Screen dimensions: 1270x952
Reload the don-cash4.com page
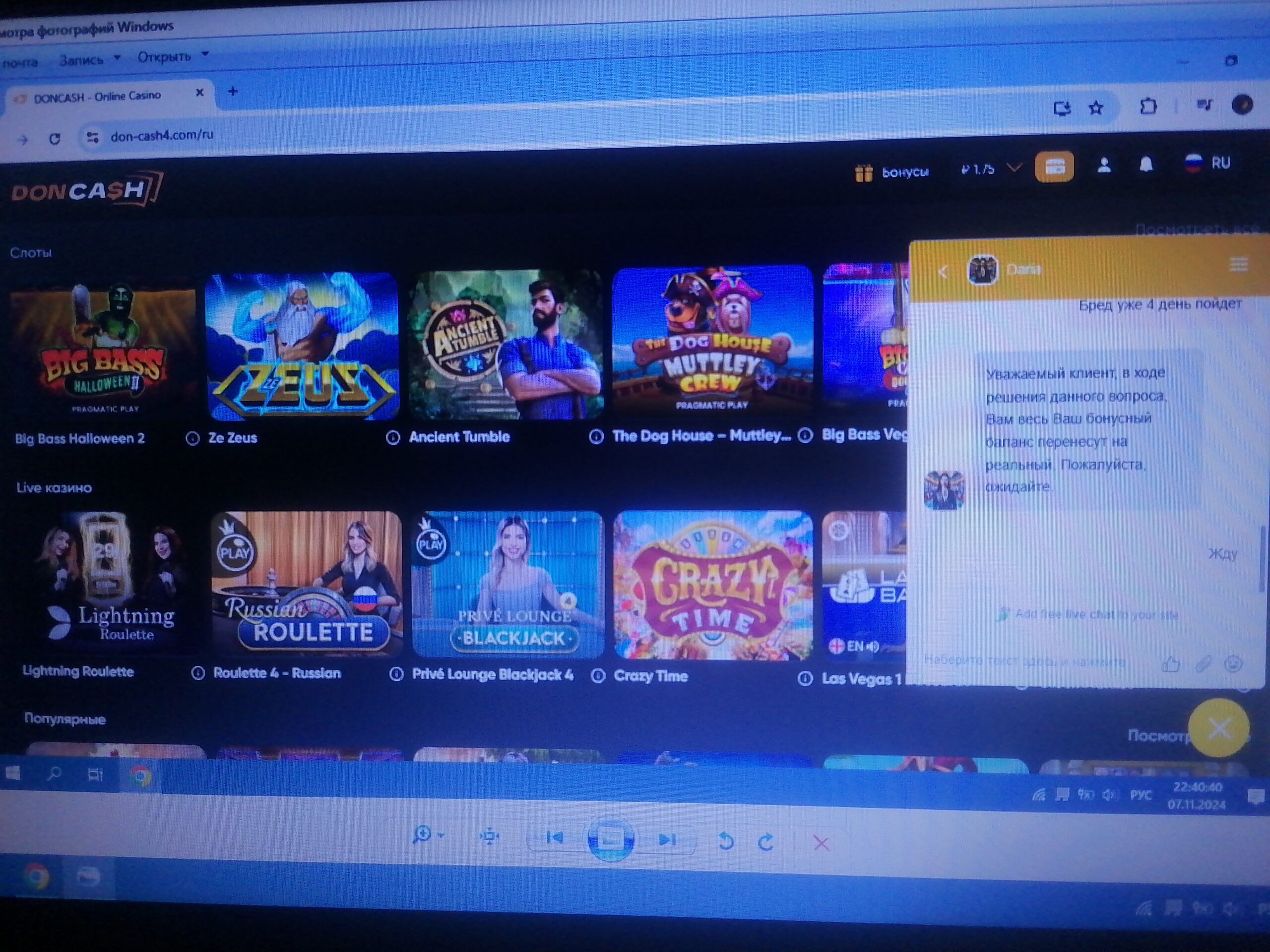(55, 139)
